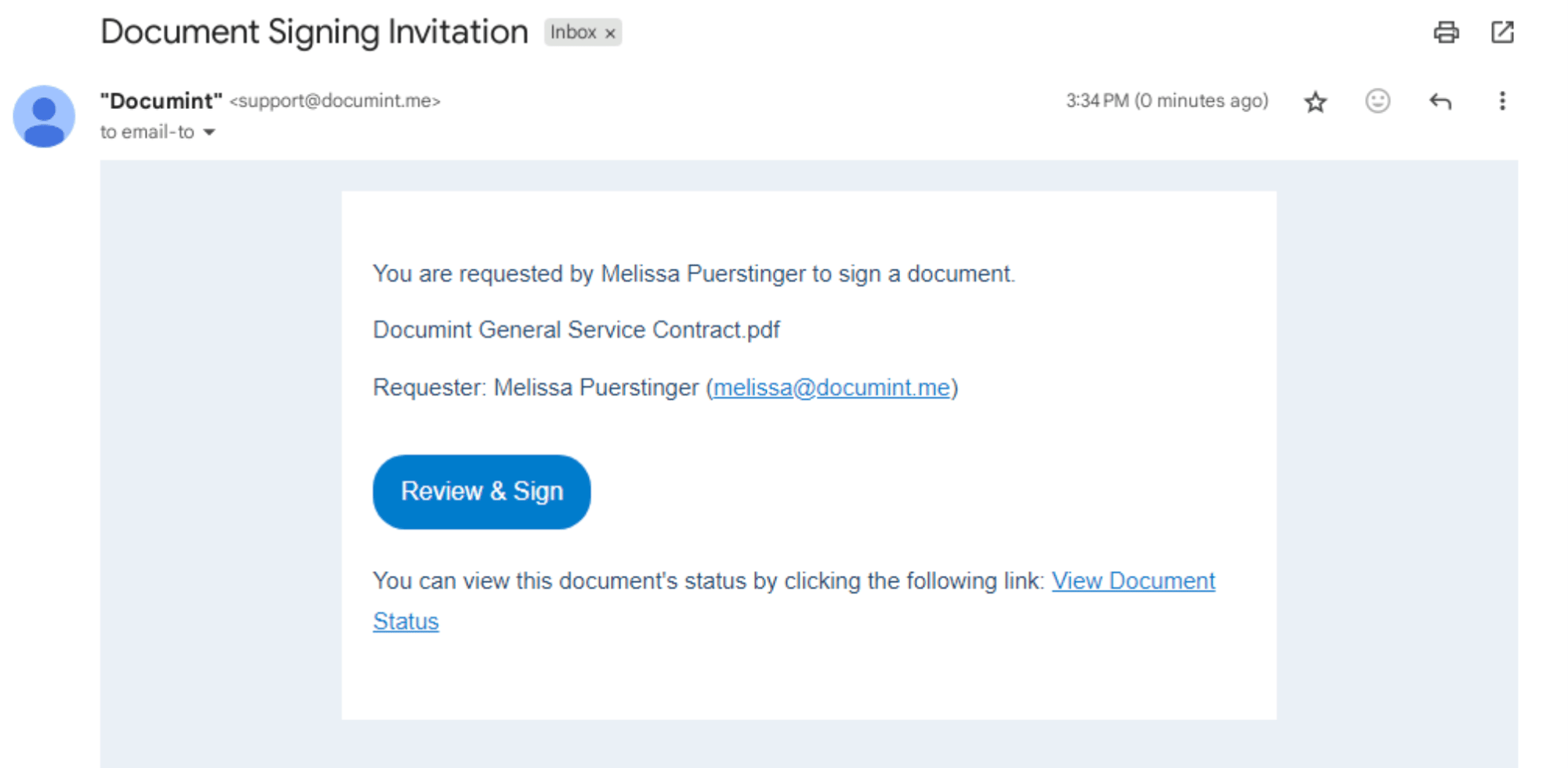Click the "to email-to" recipient text
The height and width of the screenshot is (768, 1568).
click(x=147, y=133)
